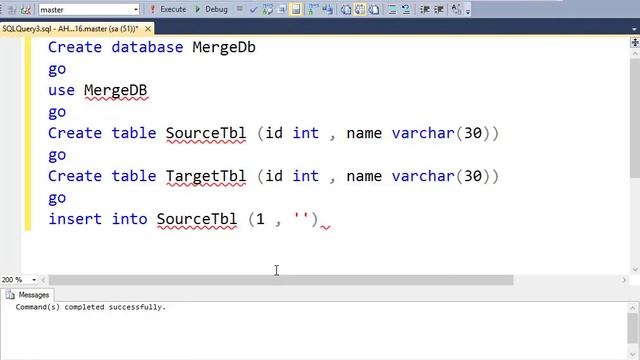Click the Messages pane scroll up arrow
Screen dimensions: 640x360
tap(632, 308)
